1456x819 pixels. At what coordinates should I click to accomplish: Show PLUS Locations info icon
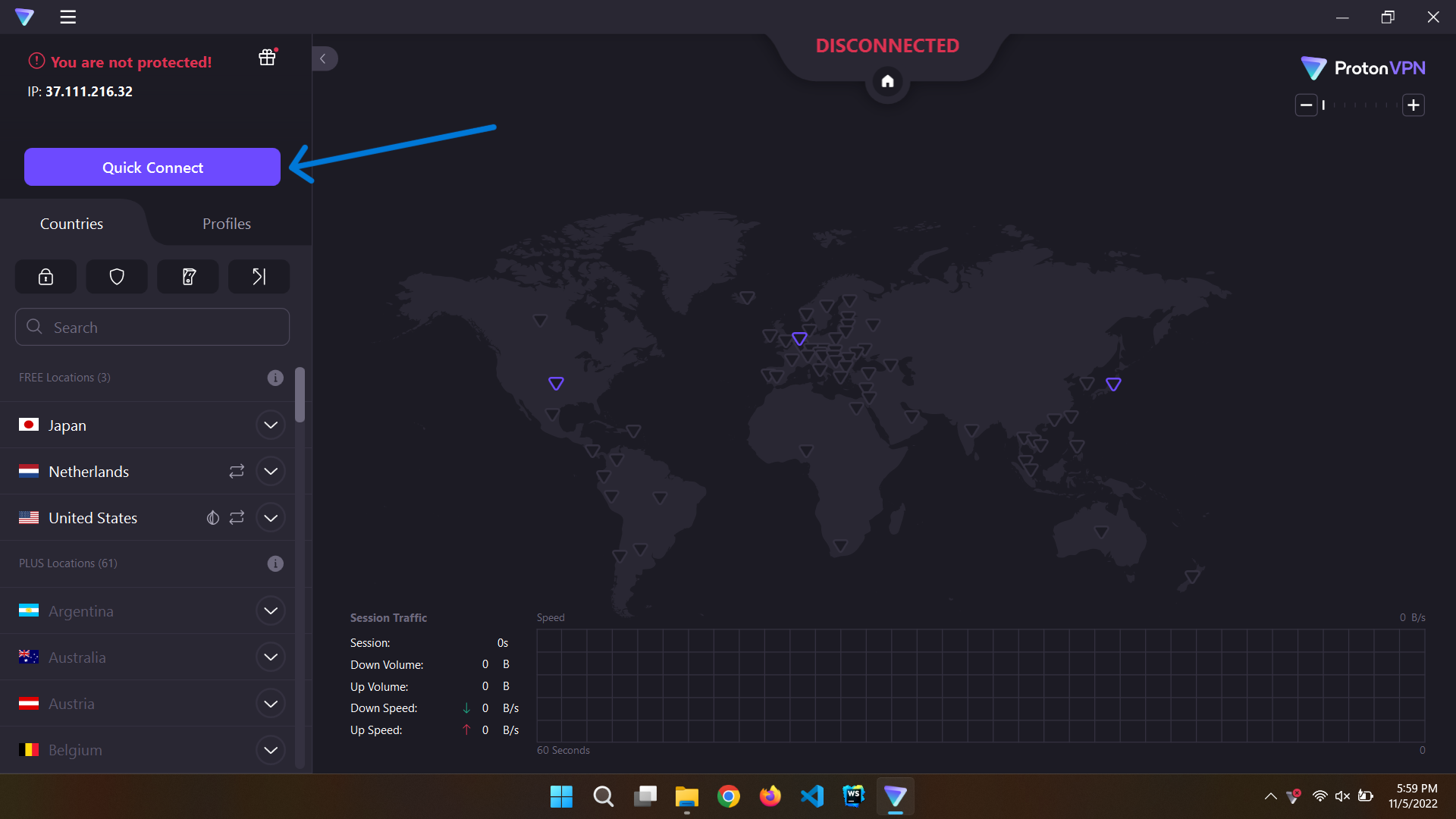pos(275,563)
